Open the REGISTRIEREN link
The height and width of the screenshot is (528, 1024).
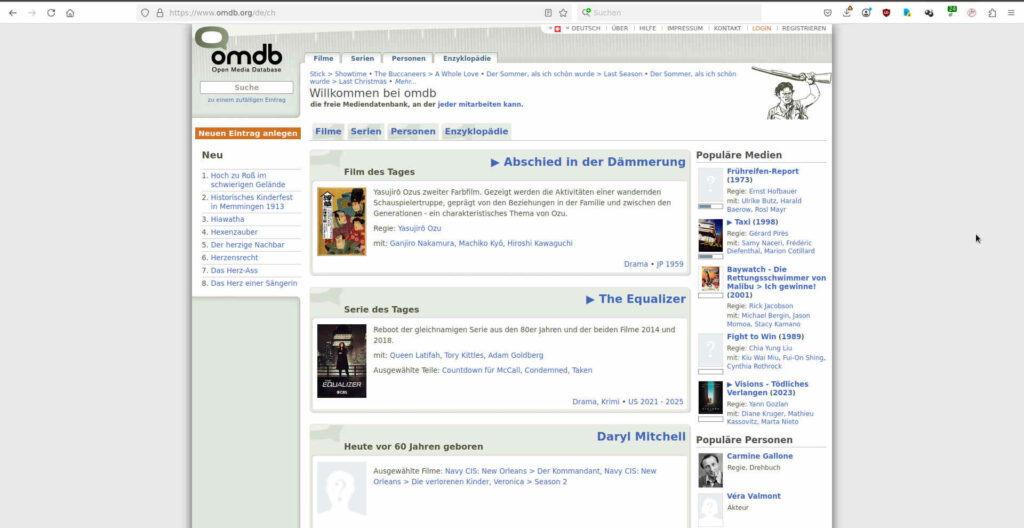click(804, 29)
